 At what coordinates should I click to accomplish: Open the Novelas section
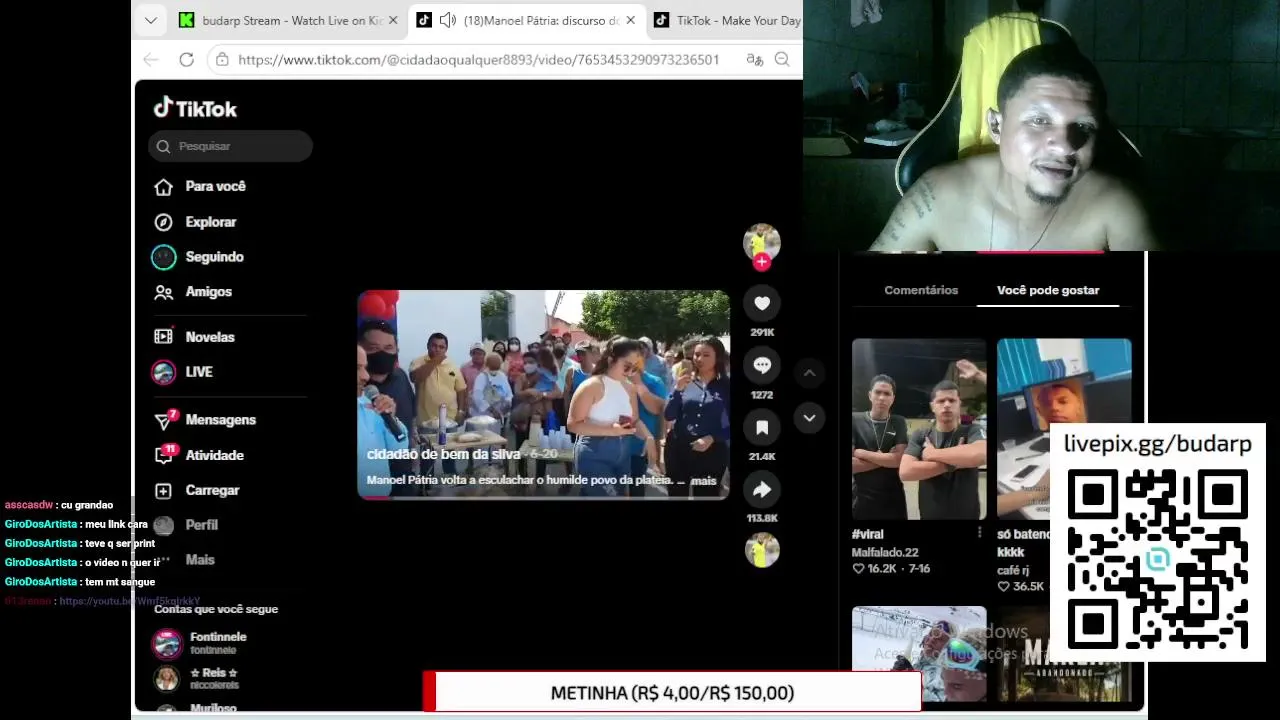coord(194,337)
